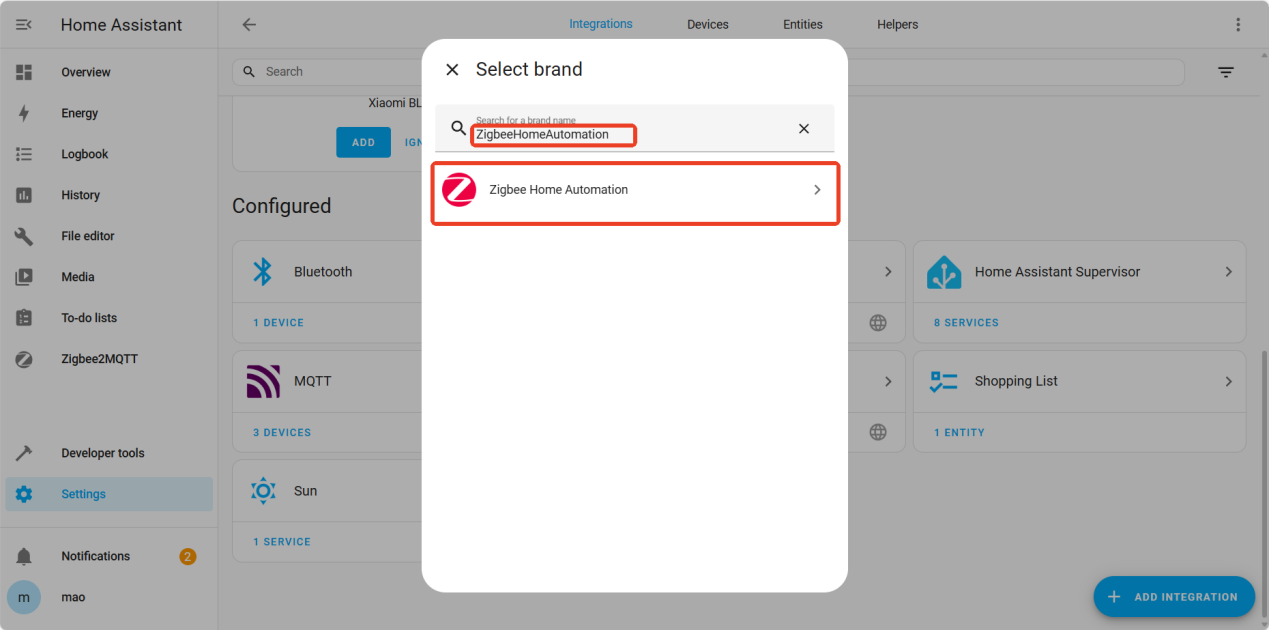Open Supervisor 8 SERVICES link
The image size is (1269, 630).
(x=966, y=323)
